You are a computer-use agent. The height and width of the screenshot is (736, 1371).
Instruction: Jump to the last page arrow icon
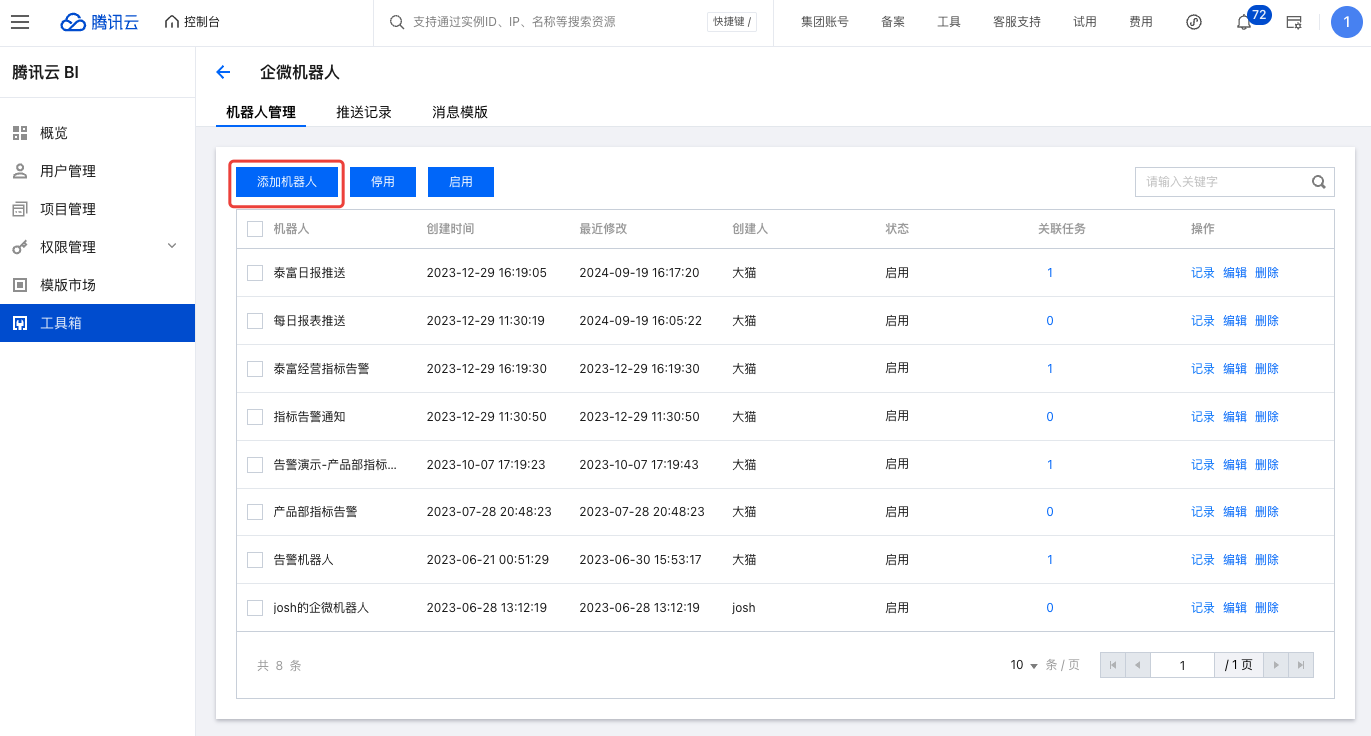pyautogui.click(x=1300, y=665)
